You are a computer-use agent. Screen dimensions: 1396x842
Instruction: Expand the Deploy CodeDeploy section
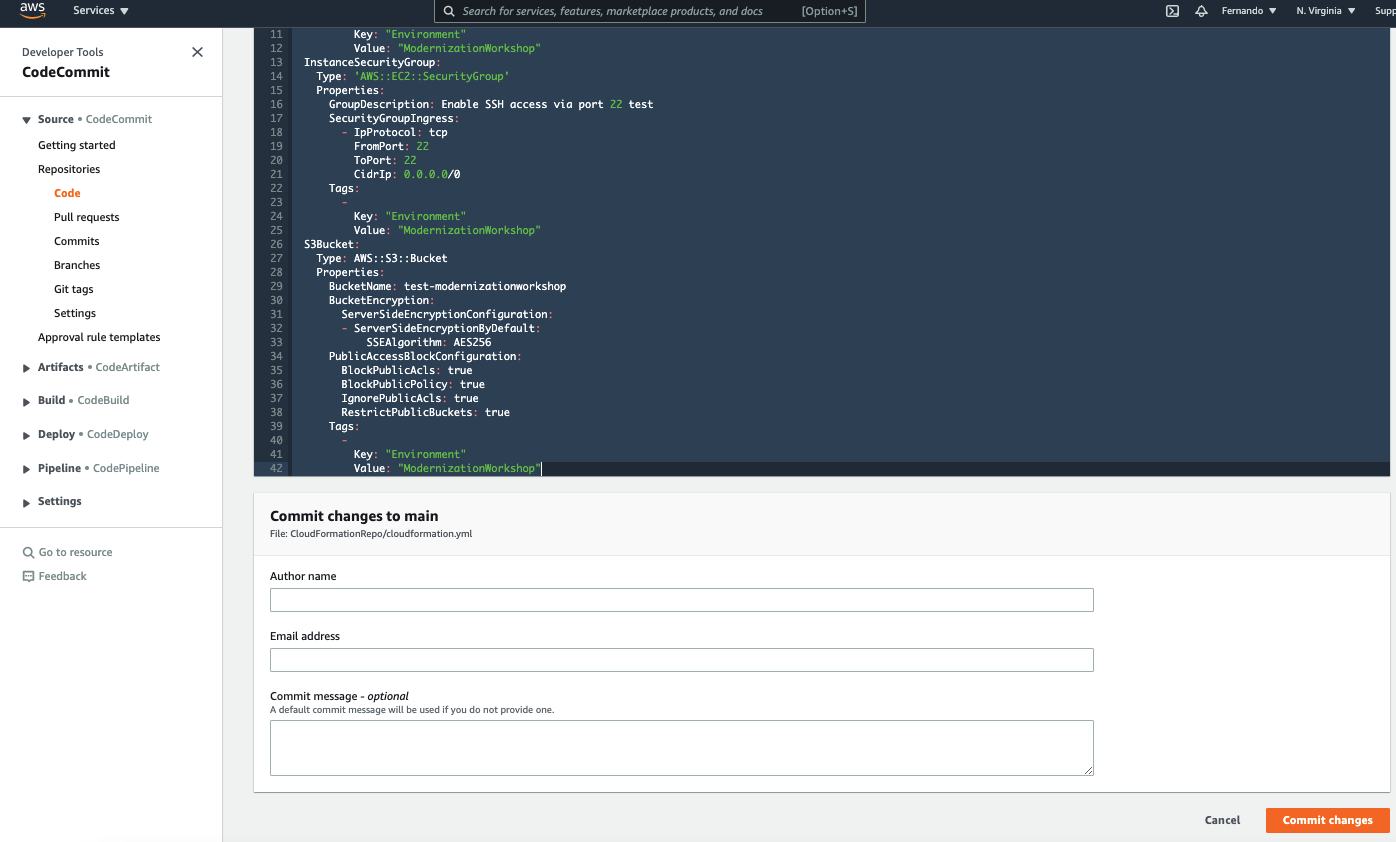click(x=27, y=435)
